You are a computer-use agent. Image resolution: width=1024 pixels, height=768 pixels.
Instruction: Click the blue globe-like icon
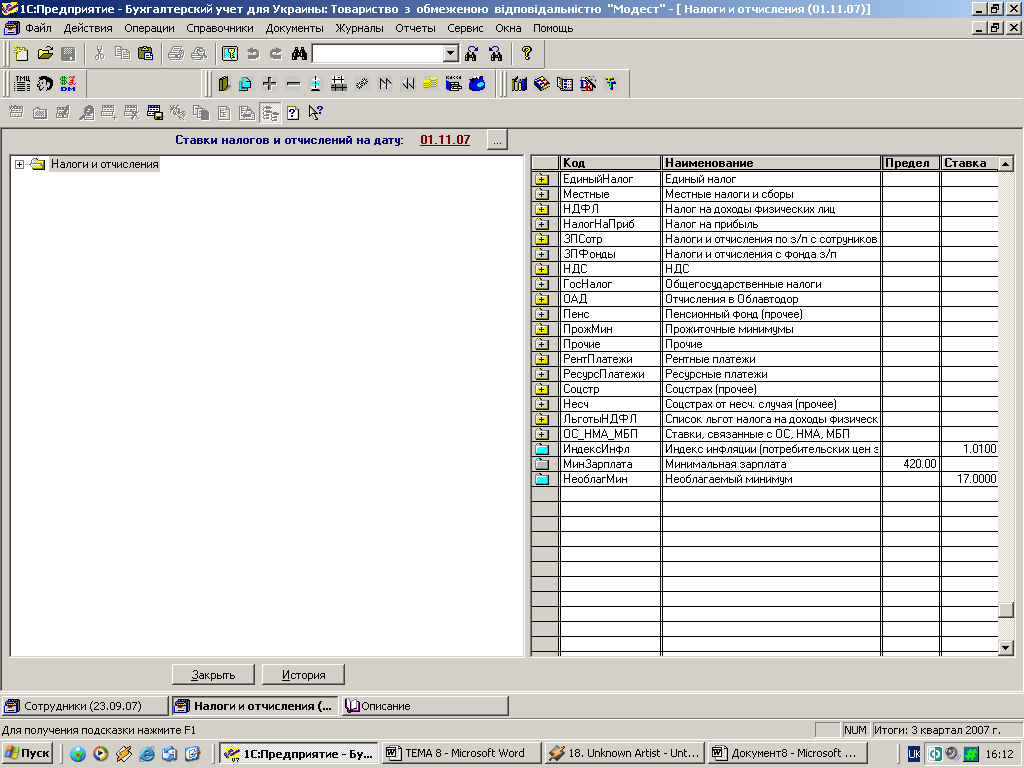tap(477, 84)
